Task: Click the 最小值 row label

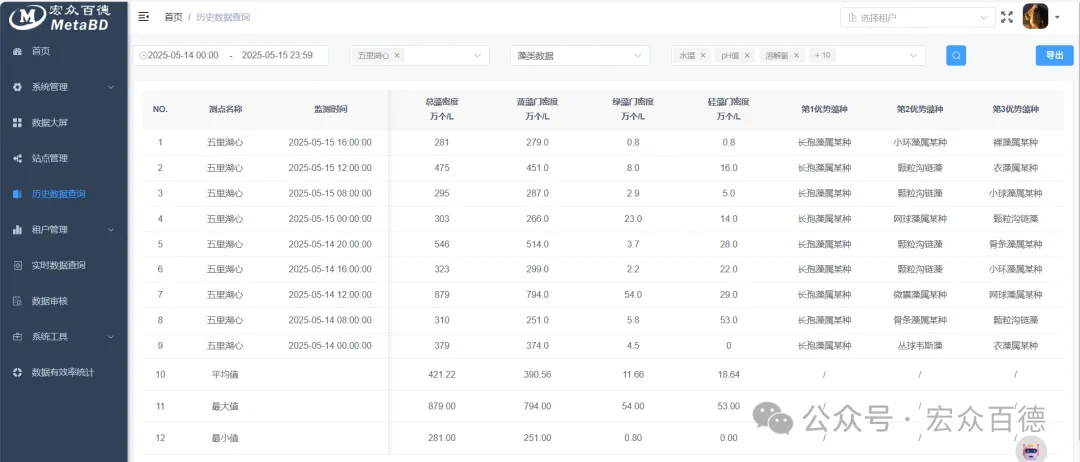Action: [225, 438]
